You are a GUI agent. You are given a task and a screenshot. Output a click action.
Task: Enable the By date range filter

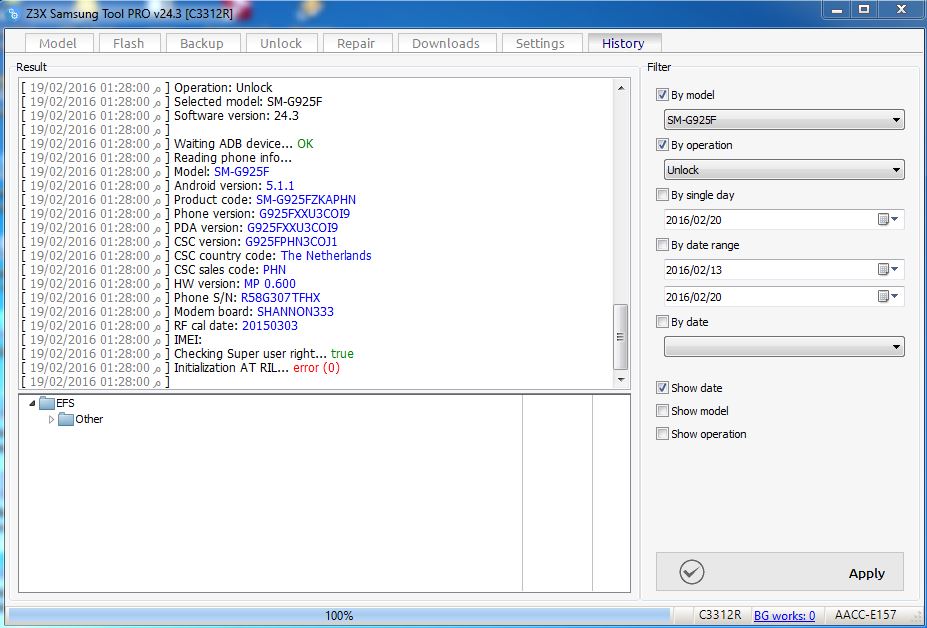(x=662, y=245)
